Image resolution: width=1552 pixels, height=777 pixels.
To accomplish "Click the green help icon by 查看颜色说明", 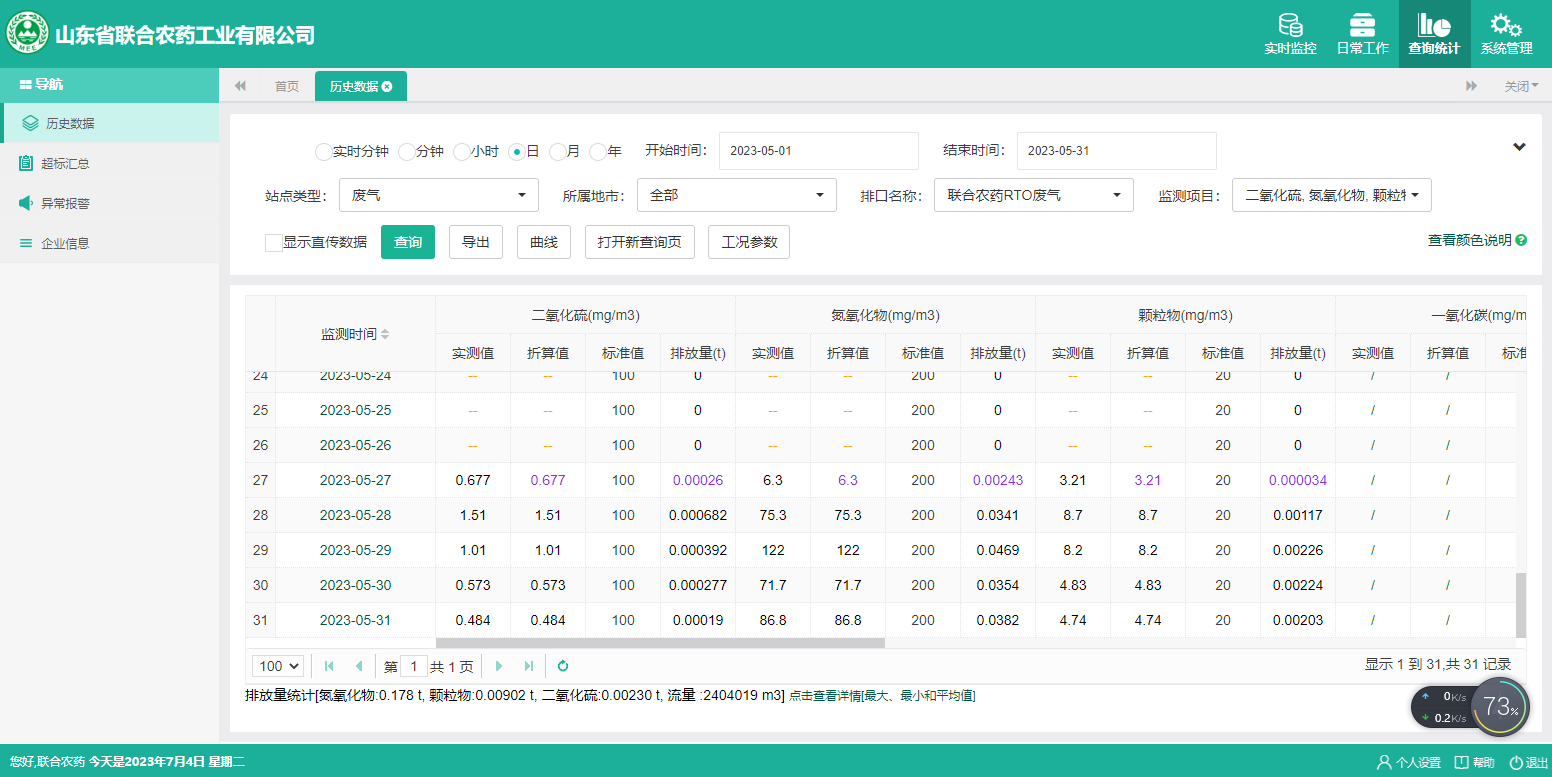I will pyautogui.click(x=1521, y=240).
